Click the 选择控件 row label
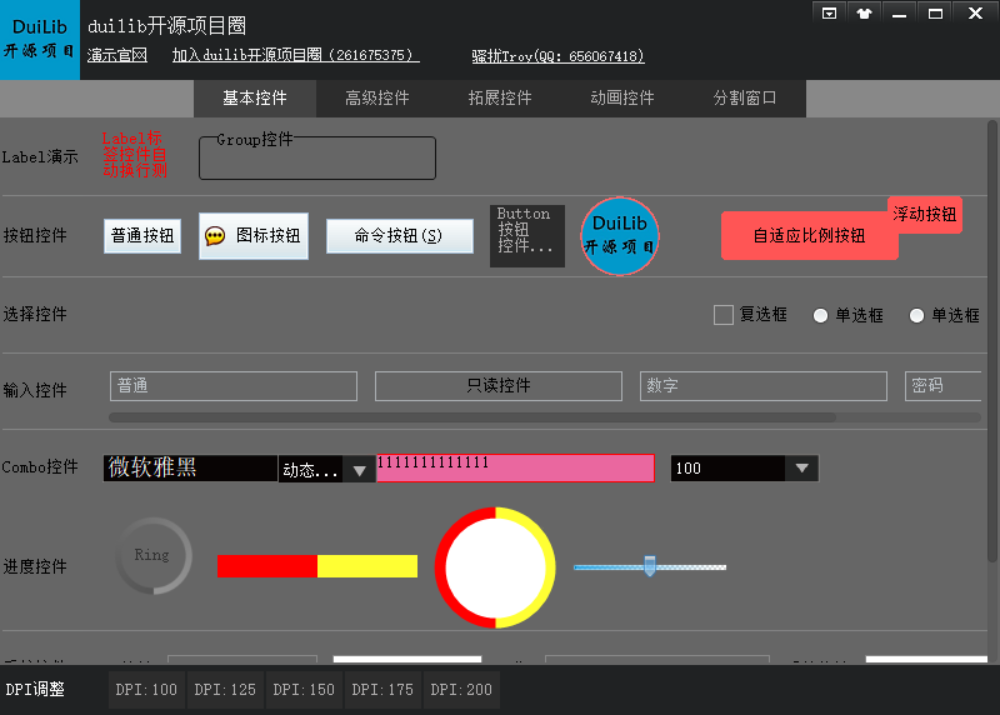 (x=35, y=314)
